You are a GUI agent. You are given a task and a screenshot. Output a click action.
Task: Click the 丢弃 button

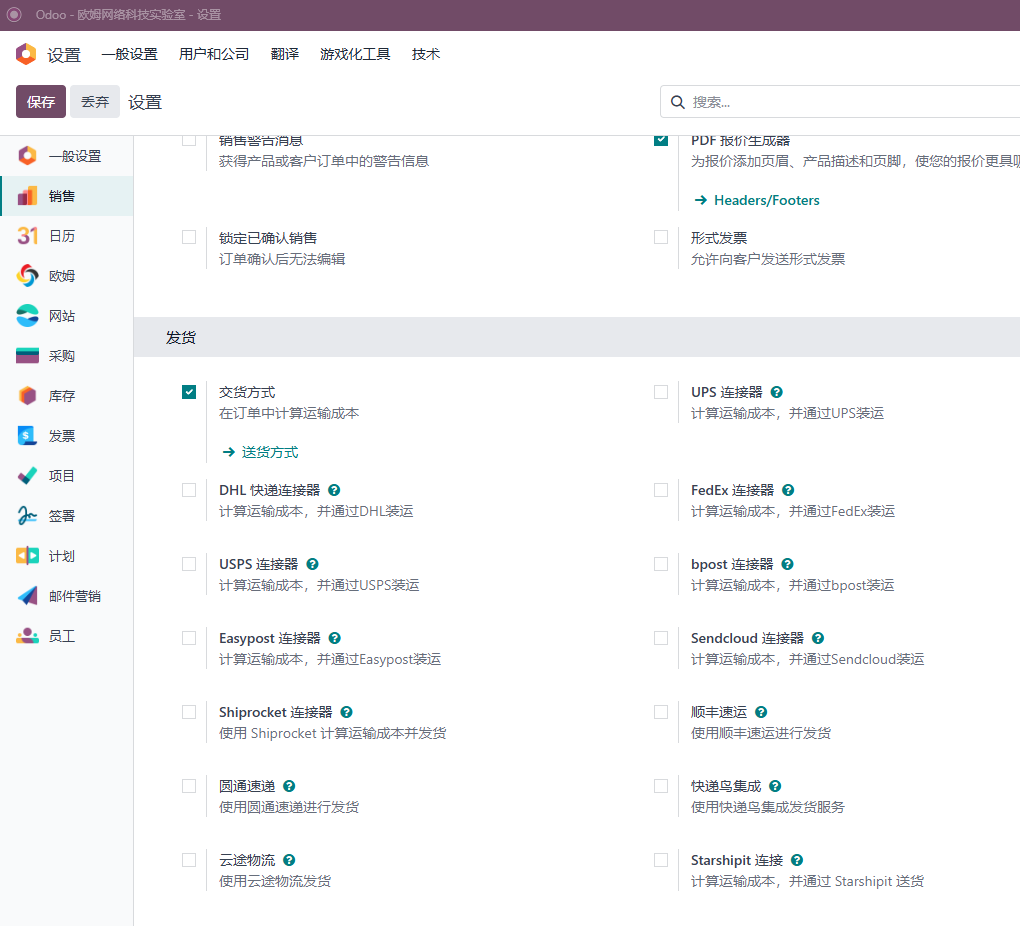[95, 102]
